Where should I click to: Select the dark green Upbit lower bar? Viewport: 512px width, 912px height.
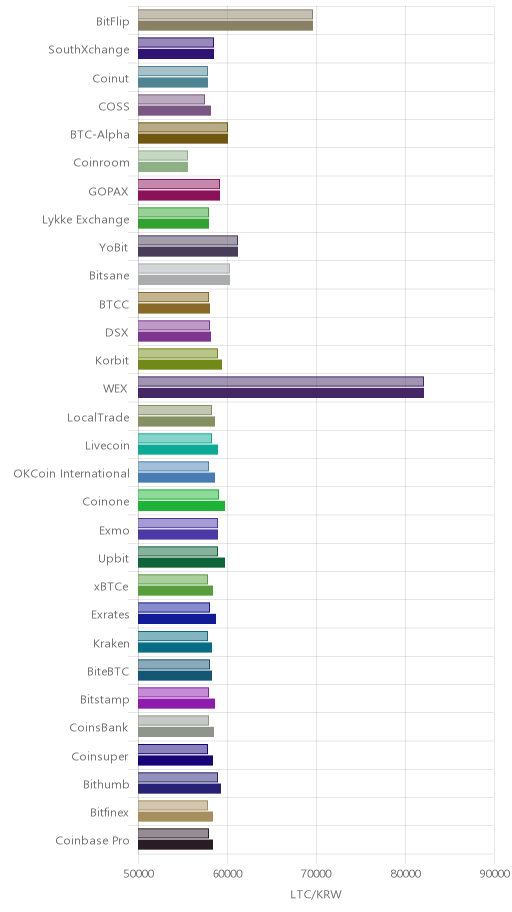pos(182,562)
